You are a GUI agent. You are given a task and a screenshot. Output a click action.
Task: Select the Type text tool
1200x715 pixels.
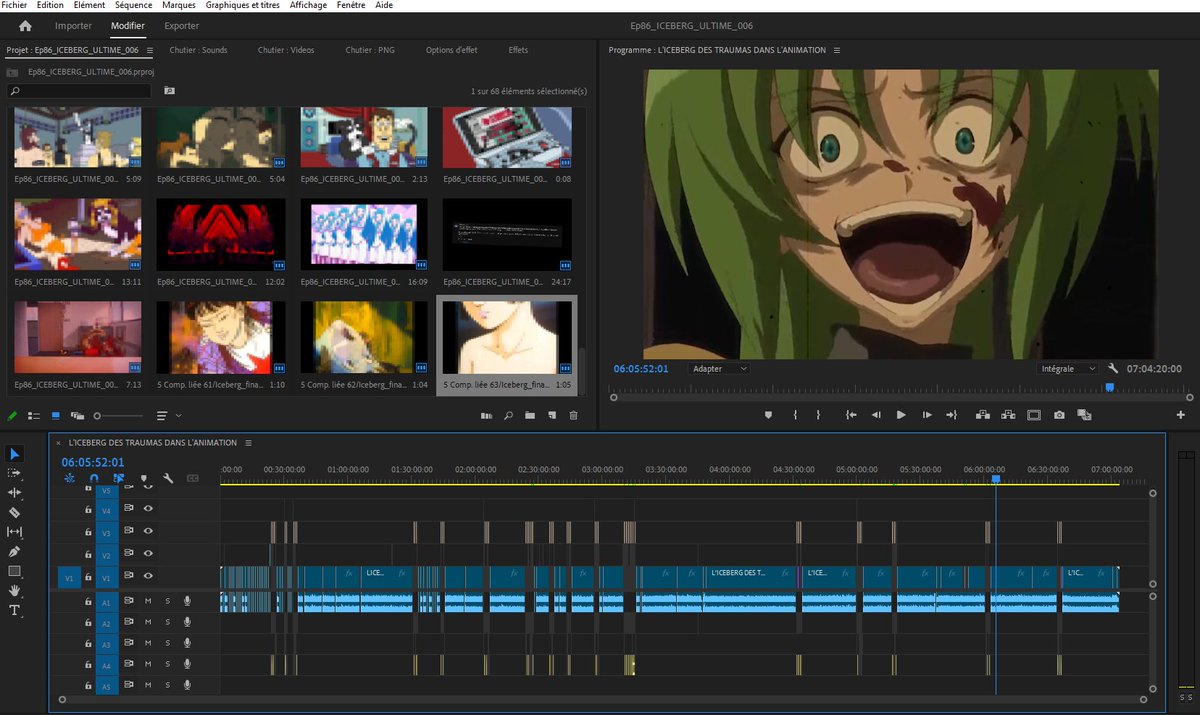tap(15, 610)
